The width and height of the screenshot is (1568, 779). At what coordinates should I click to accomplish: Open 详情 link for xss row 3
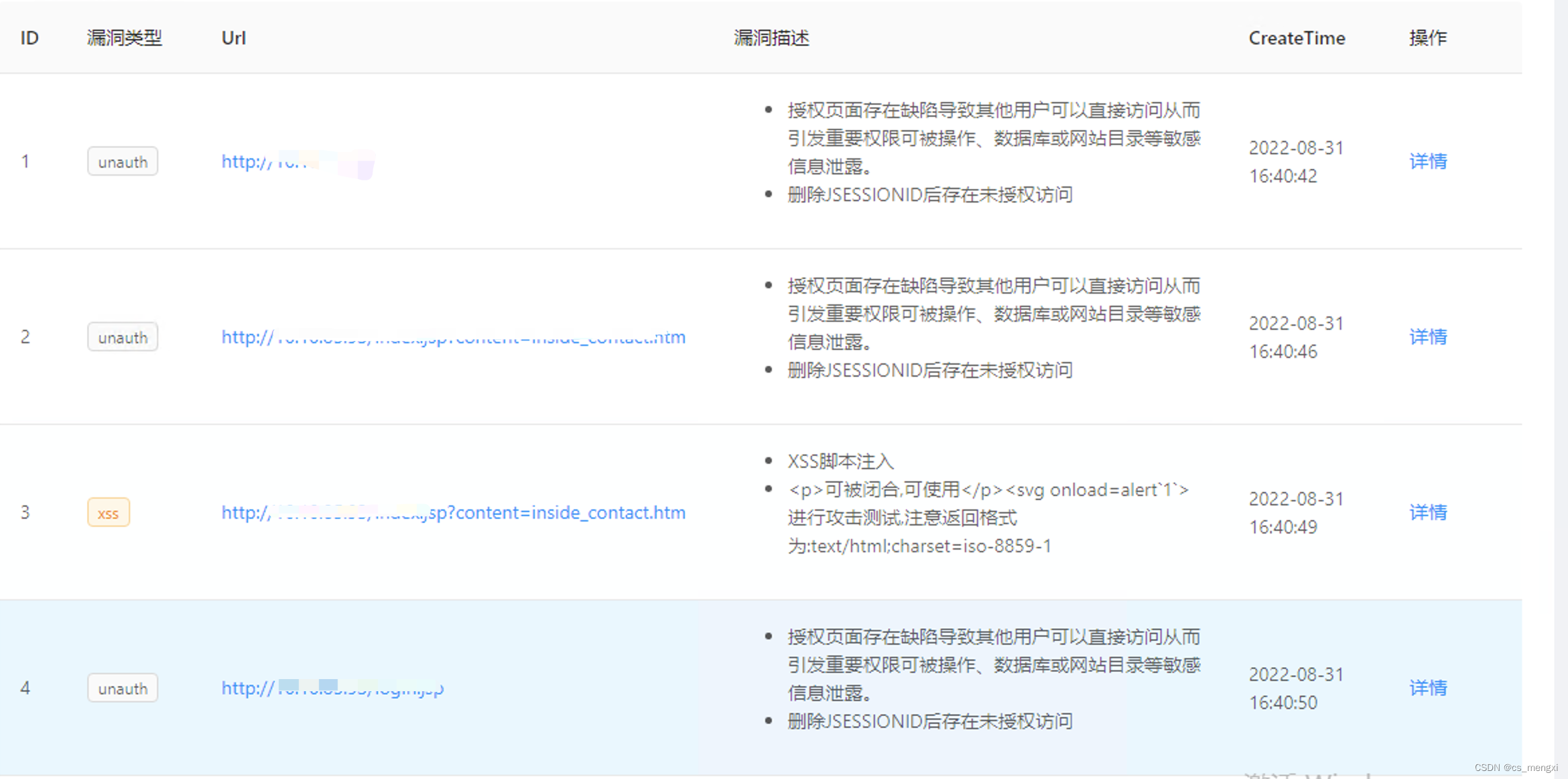pyautogui.click(x=1428, y=513)
